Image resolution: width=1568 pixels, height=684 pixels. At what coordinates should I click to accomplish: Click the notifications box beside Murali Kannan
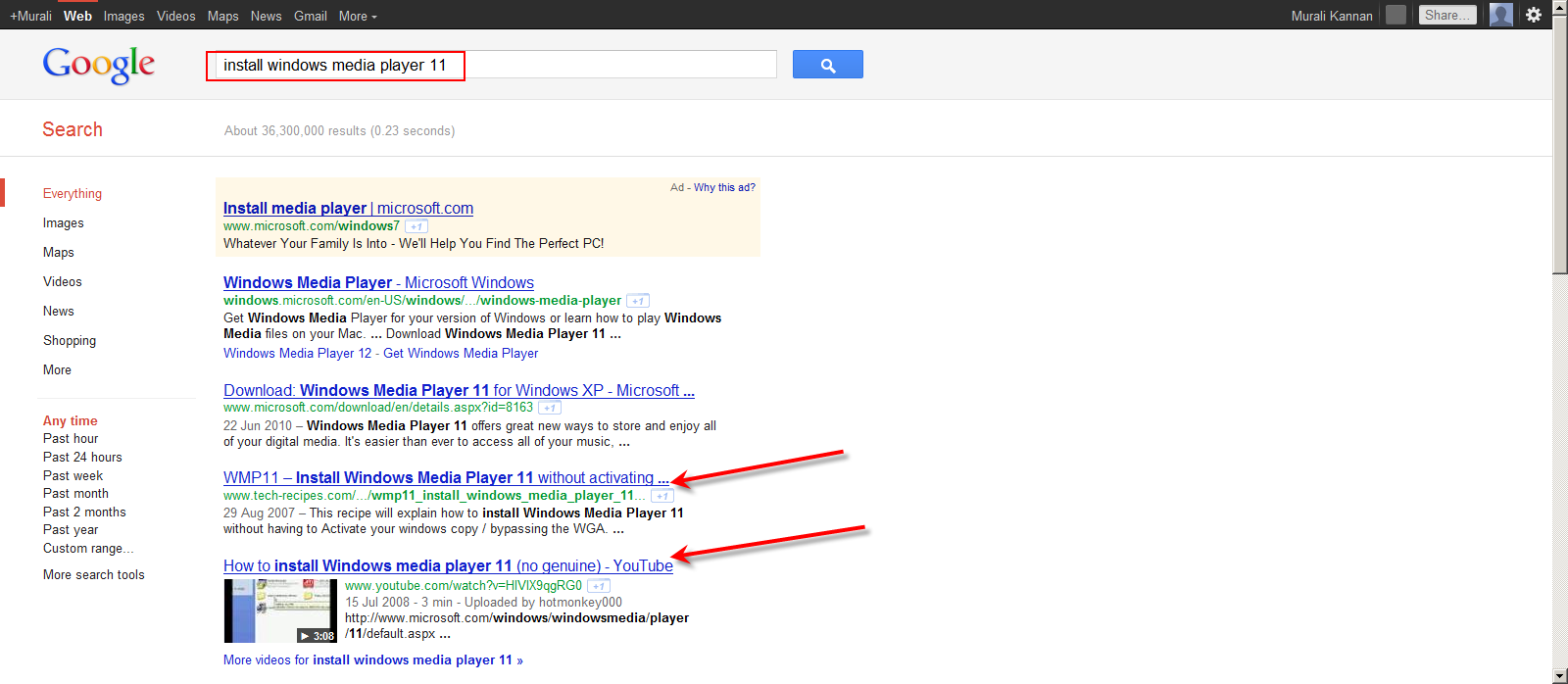(x=1396, y=15)
